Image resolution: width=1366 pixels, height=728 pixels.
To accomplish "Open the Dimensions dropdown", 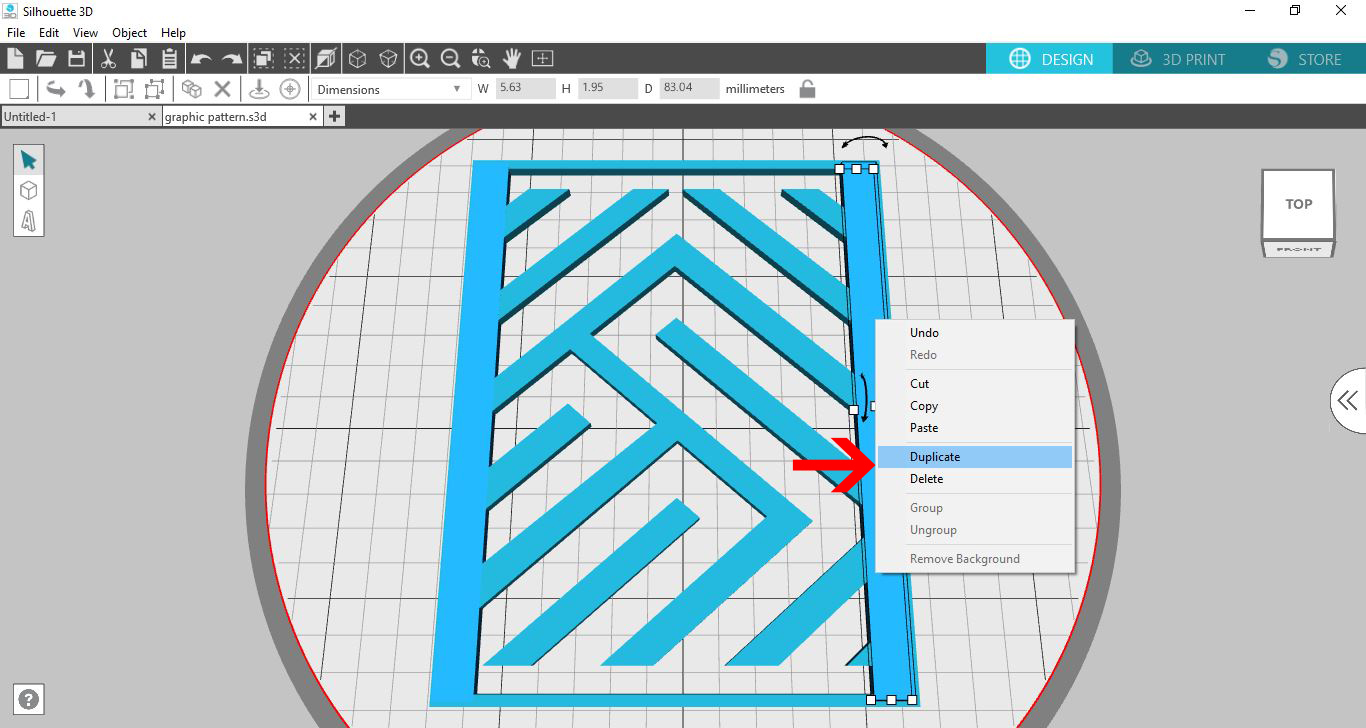I will 390,89.
